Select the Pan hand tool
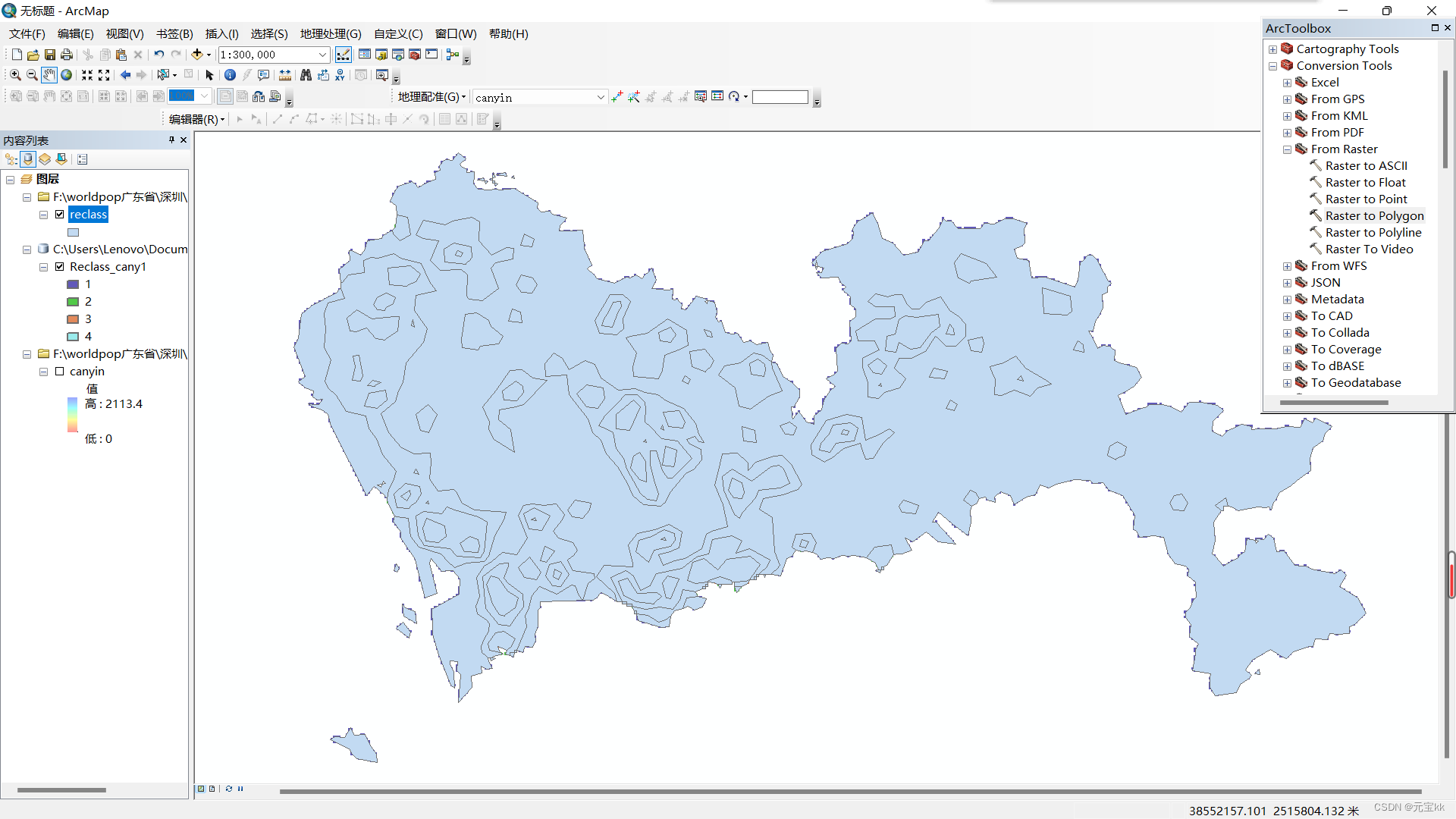This screenshot has height=819, width=1456. coord(49,75)
